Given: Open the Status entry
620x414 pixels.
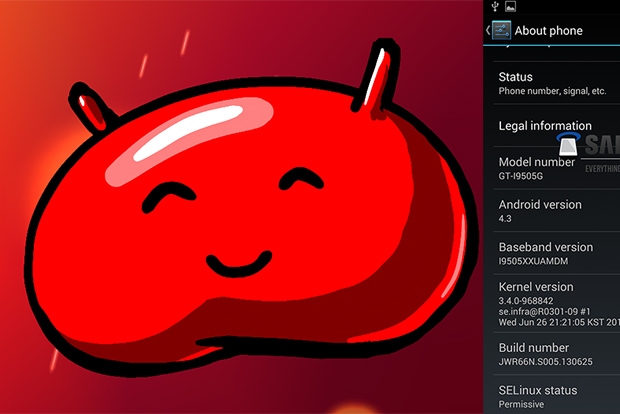Looking at the screenshot, I should (557, 83).
